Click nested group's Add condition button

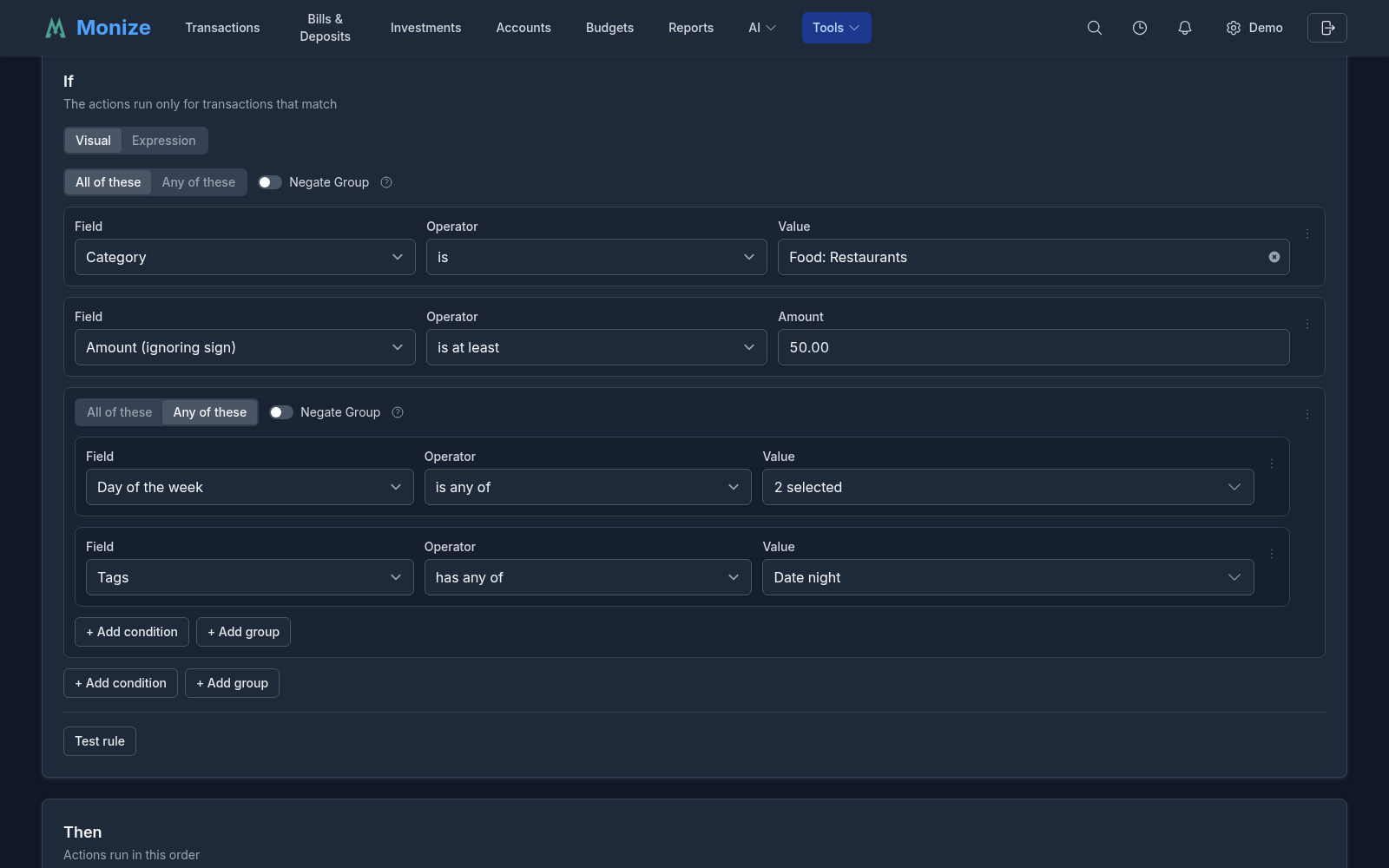132,632
